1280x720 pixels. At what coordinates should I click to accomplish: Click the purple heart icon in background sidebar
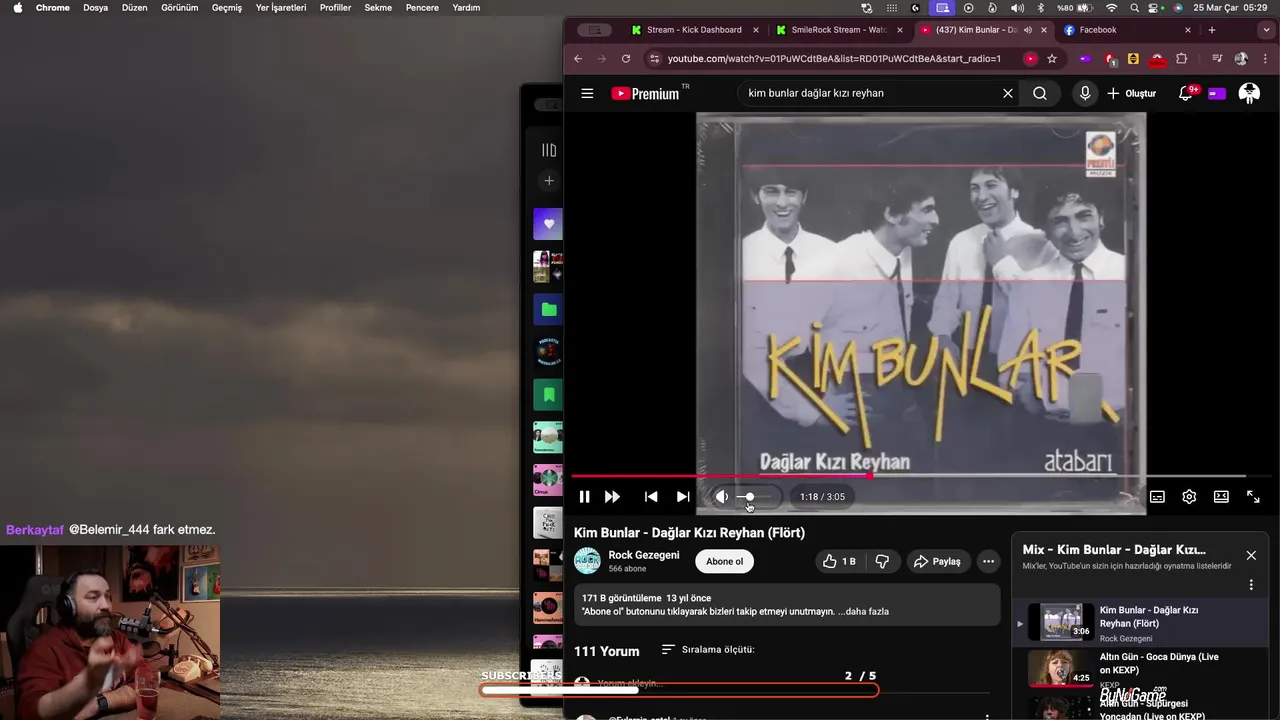click(548, 224)
